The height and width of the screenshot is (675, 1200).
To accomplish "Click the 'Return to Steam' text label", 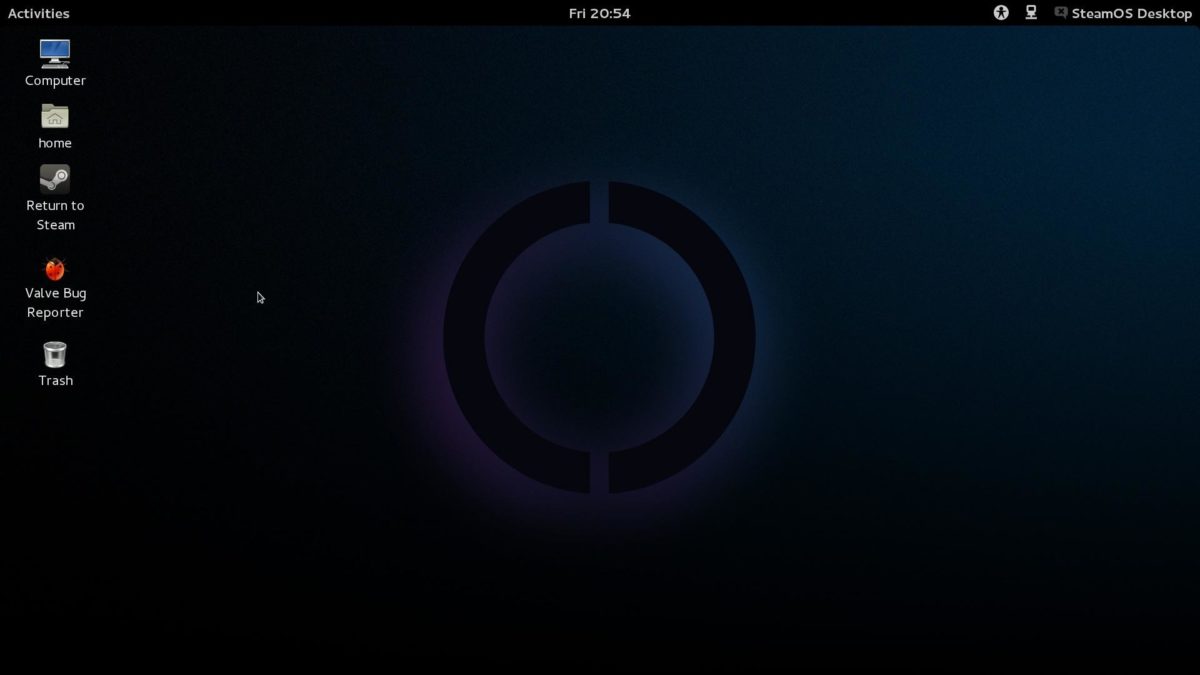I will pyautogui.click(x=54, y=215).
